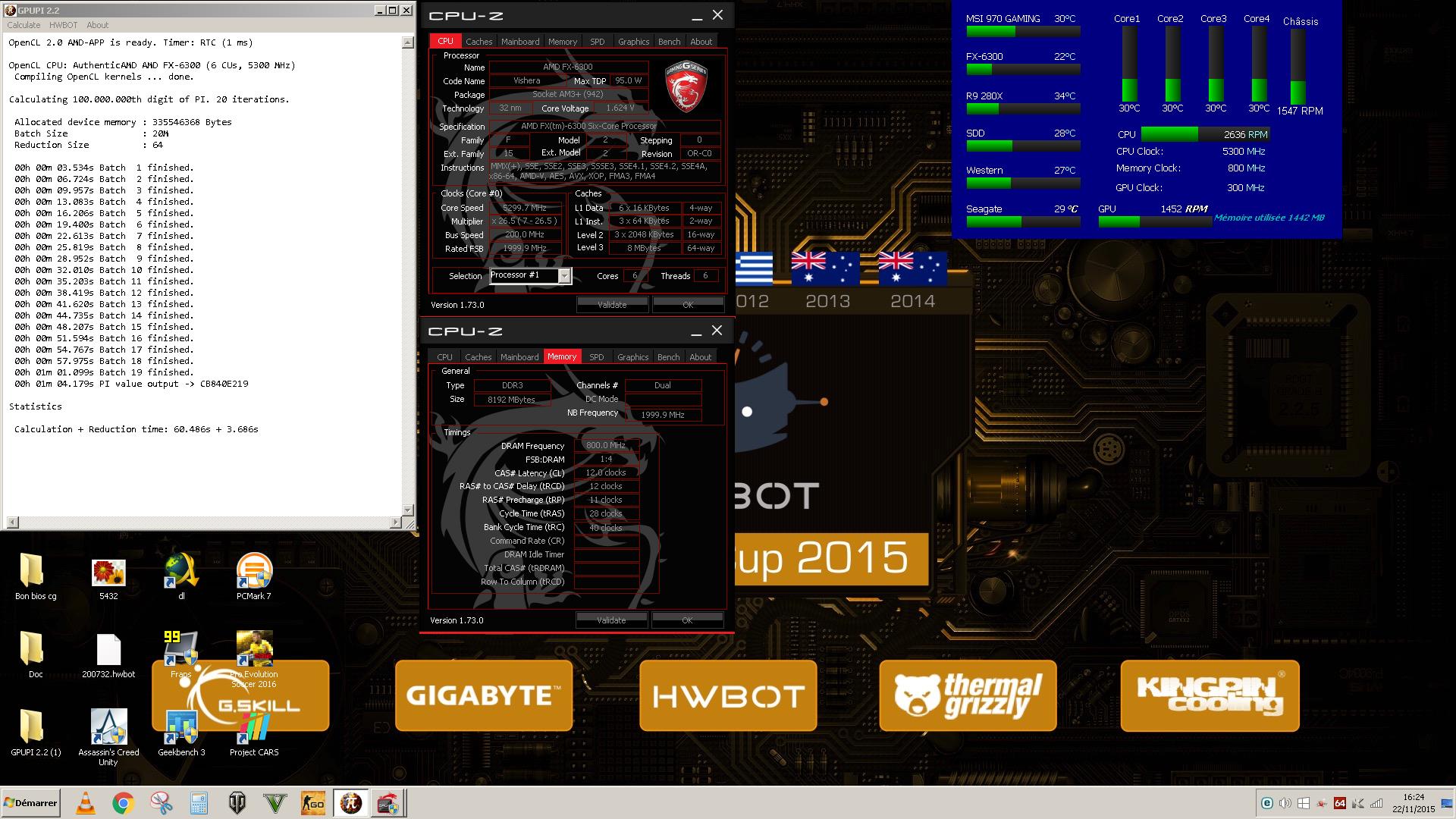
Task: Open About tab in CPU-Z timings window
Action: [x=700, y=357]
